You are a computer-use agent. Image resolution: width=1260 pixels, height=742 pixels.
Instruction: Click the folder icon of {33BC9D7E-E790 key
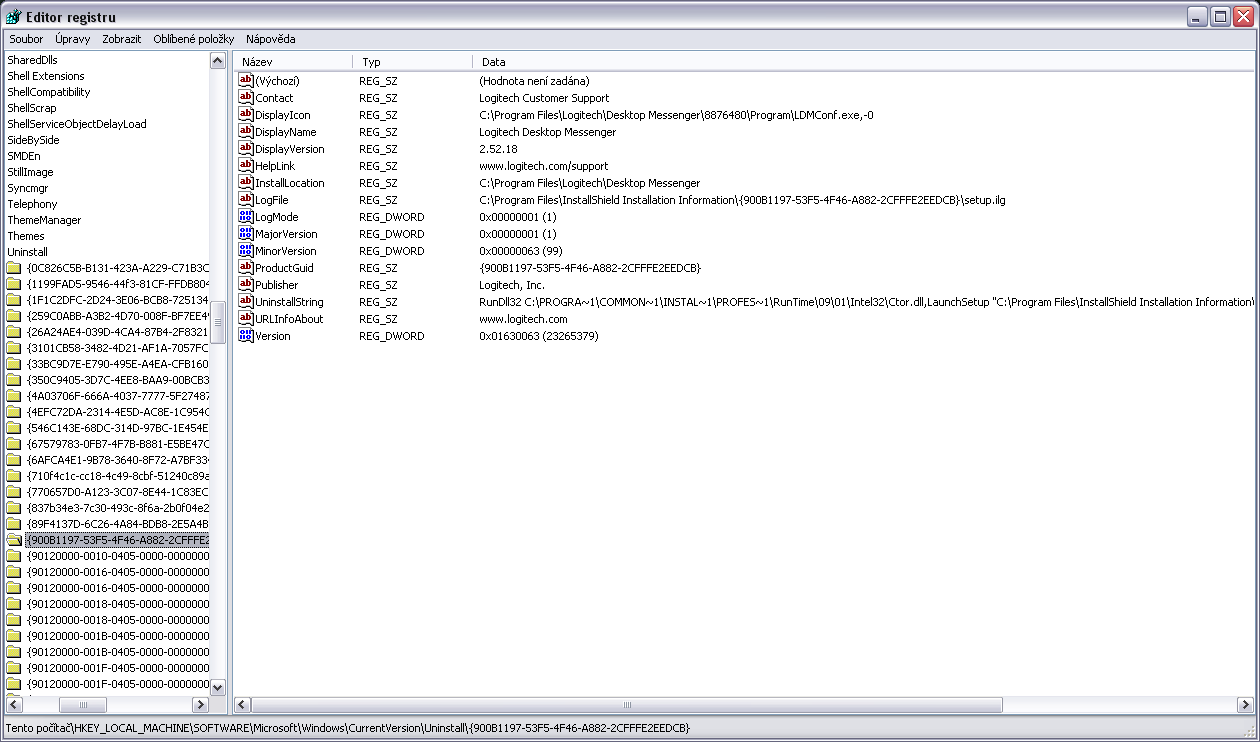[14, 364]
